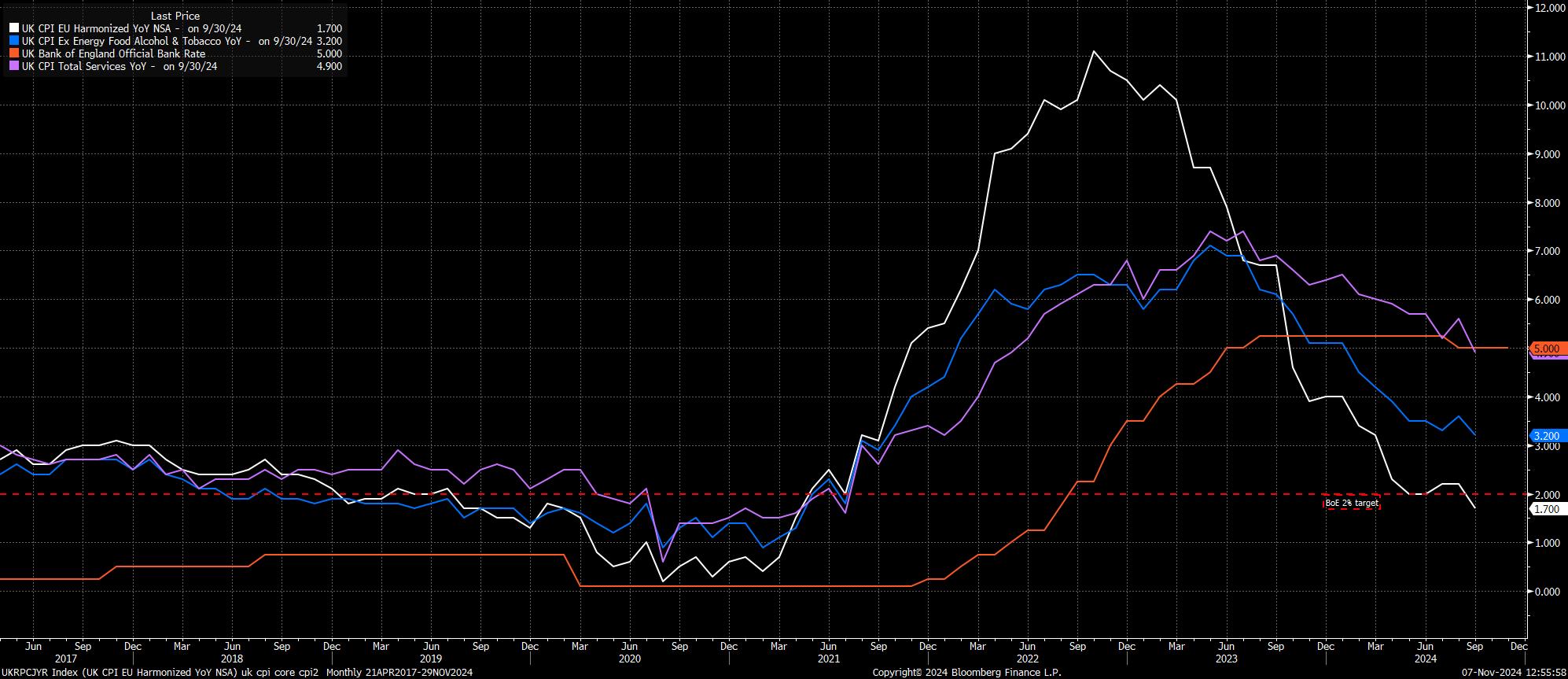Click the white 1.700 price tag on the axis

1547,509
